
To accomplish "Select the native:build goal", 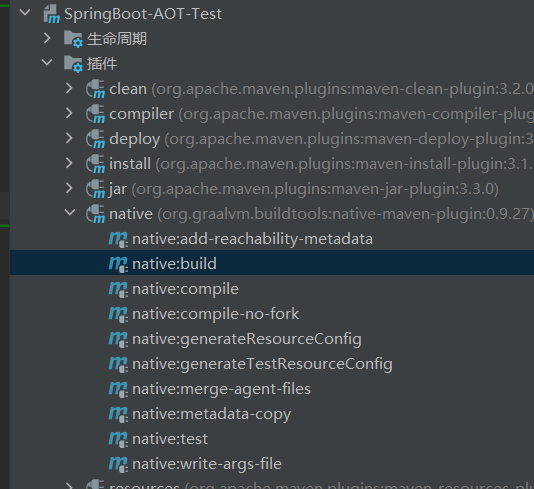I will (272, 263).
